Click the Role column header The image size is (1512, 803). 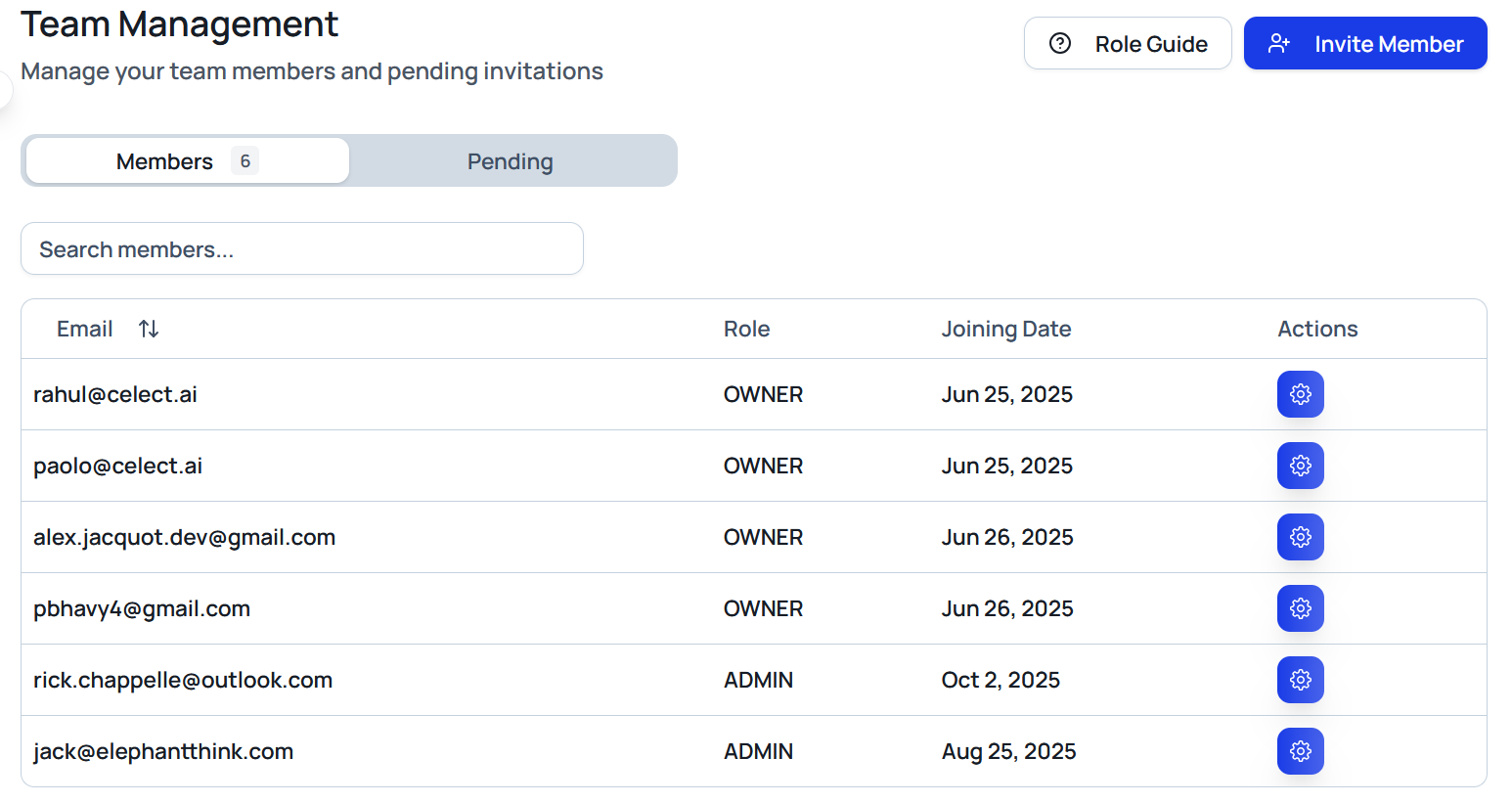pyautogui.click(x=746, y=329)
